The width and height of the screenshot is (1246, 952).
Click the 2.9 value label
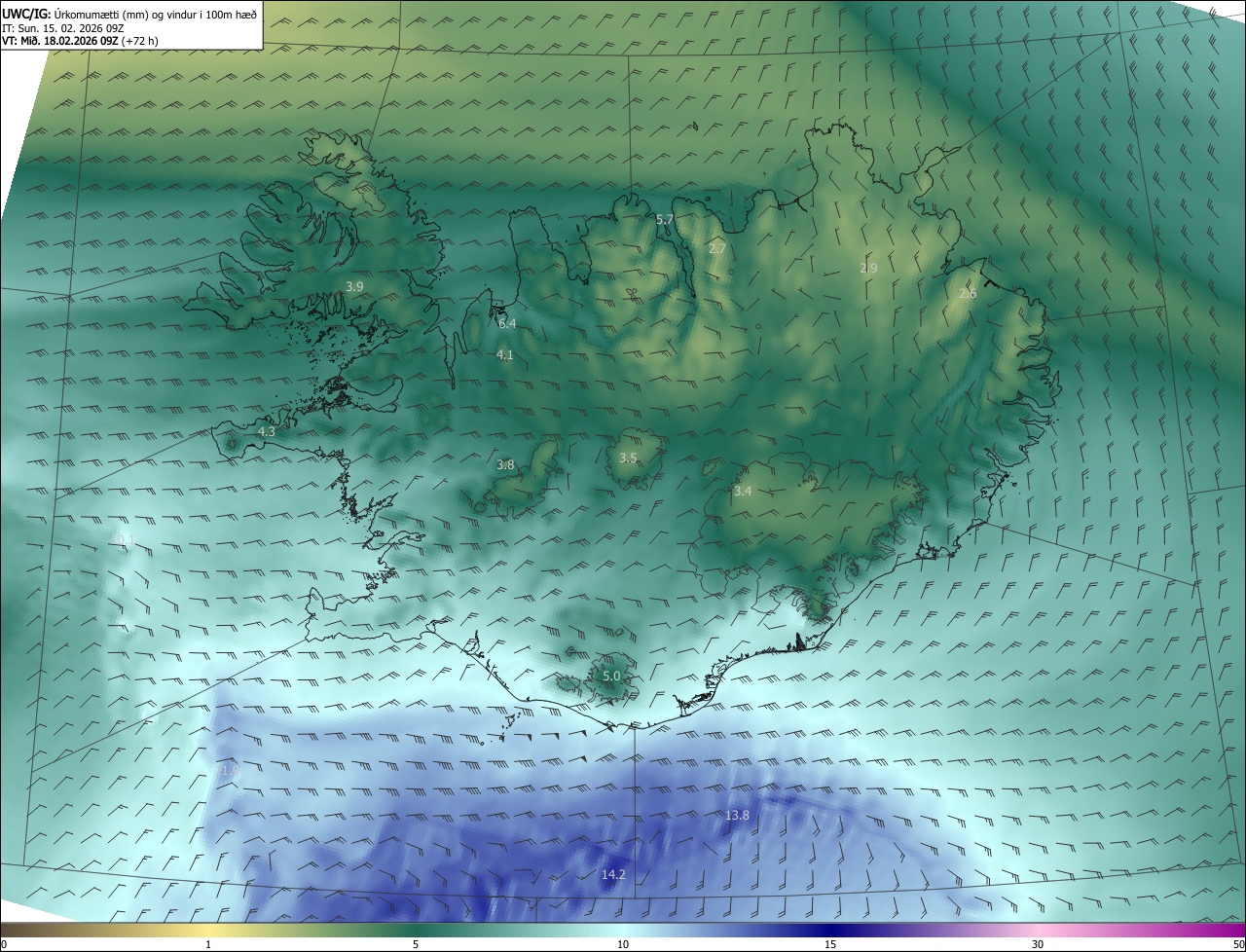click(868, 268)
